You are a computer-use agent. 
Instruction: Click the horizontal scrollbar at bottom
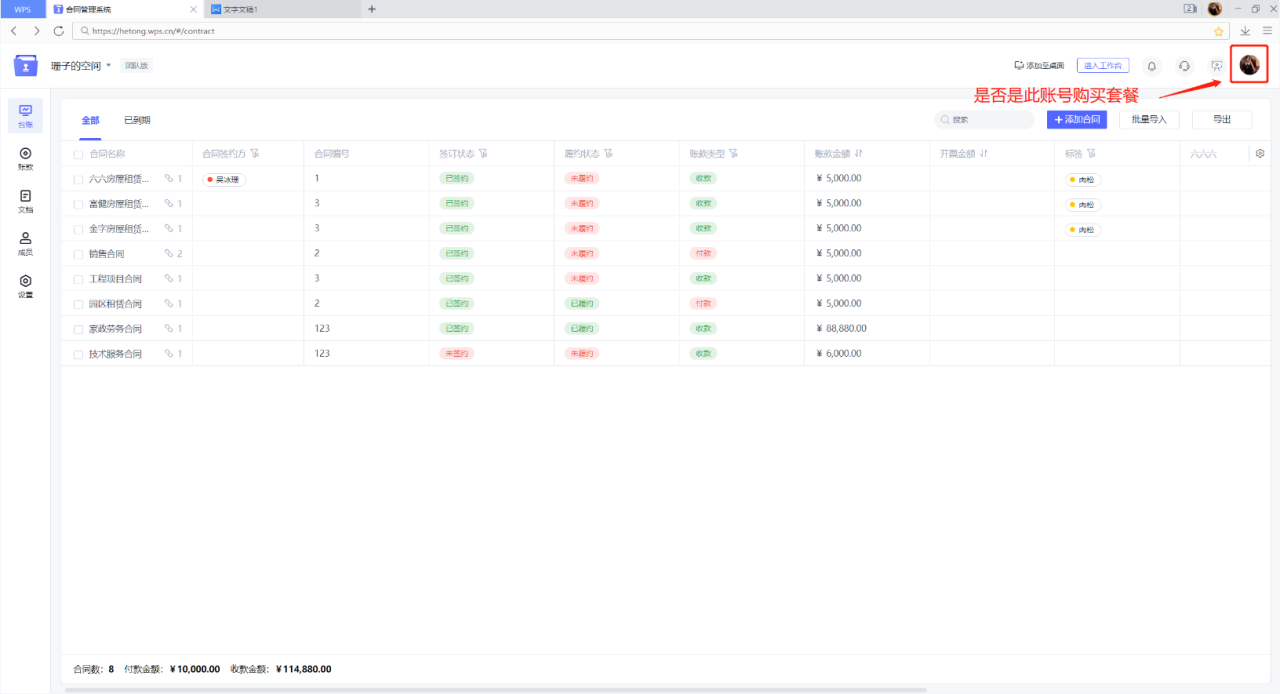pyautogui.click(x=495, y=689)
